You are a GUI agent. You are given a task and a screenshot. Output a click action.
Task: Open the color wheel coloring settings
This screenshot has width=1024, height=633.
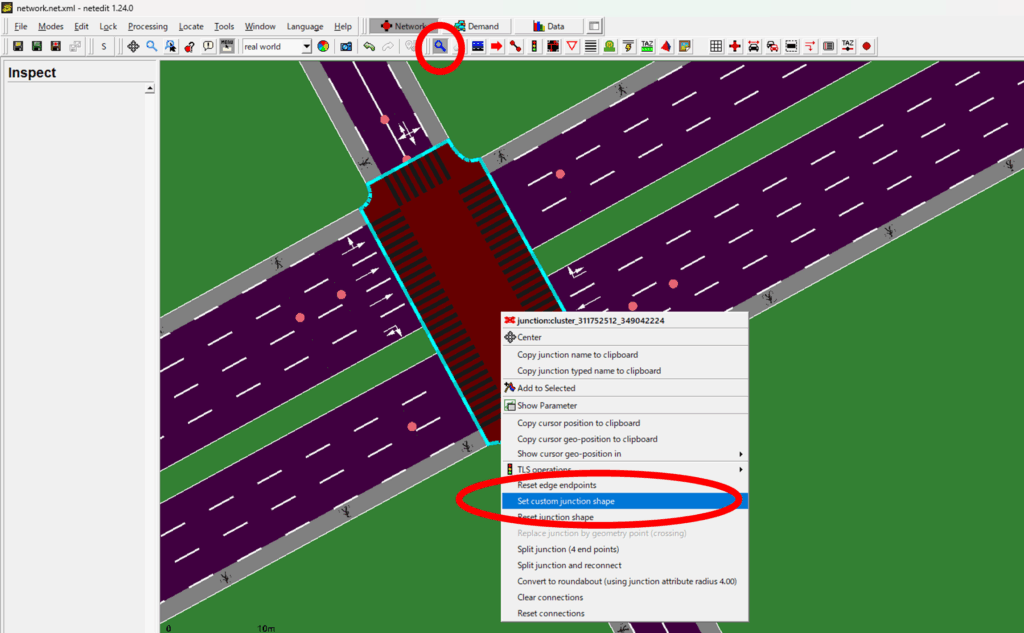(x=323, y=46)
